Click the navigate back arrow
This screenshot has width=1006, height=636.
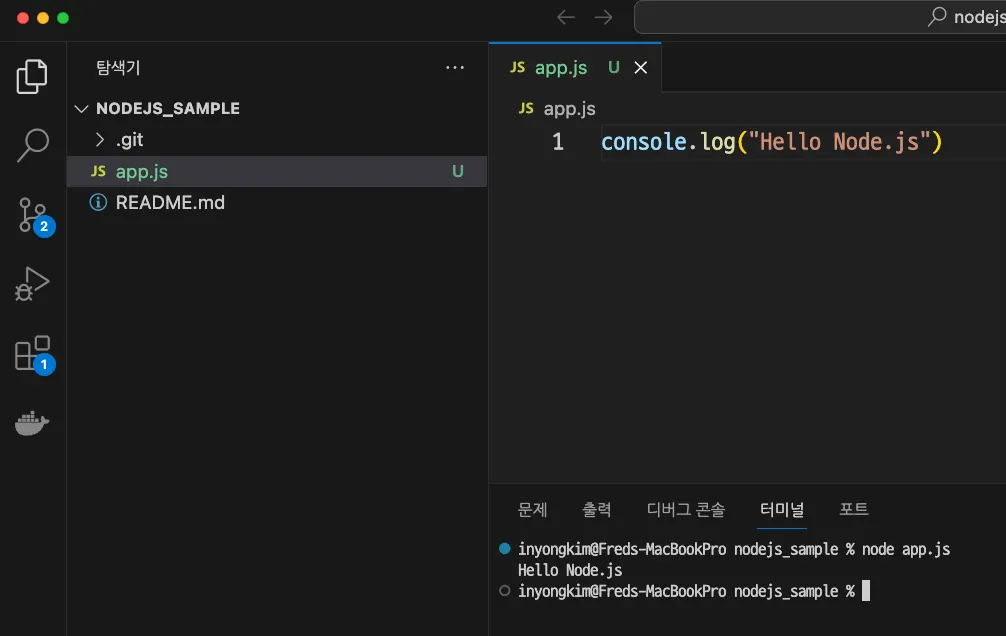(x=566, y=17)
